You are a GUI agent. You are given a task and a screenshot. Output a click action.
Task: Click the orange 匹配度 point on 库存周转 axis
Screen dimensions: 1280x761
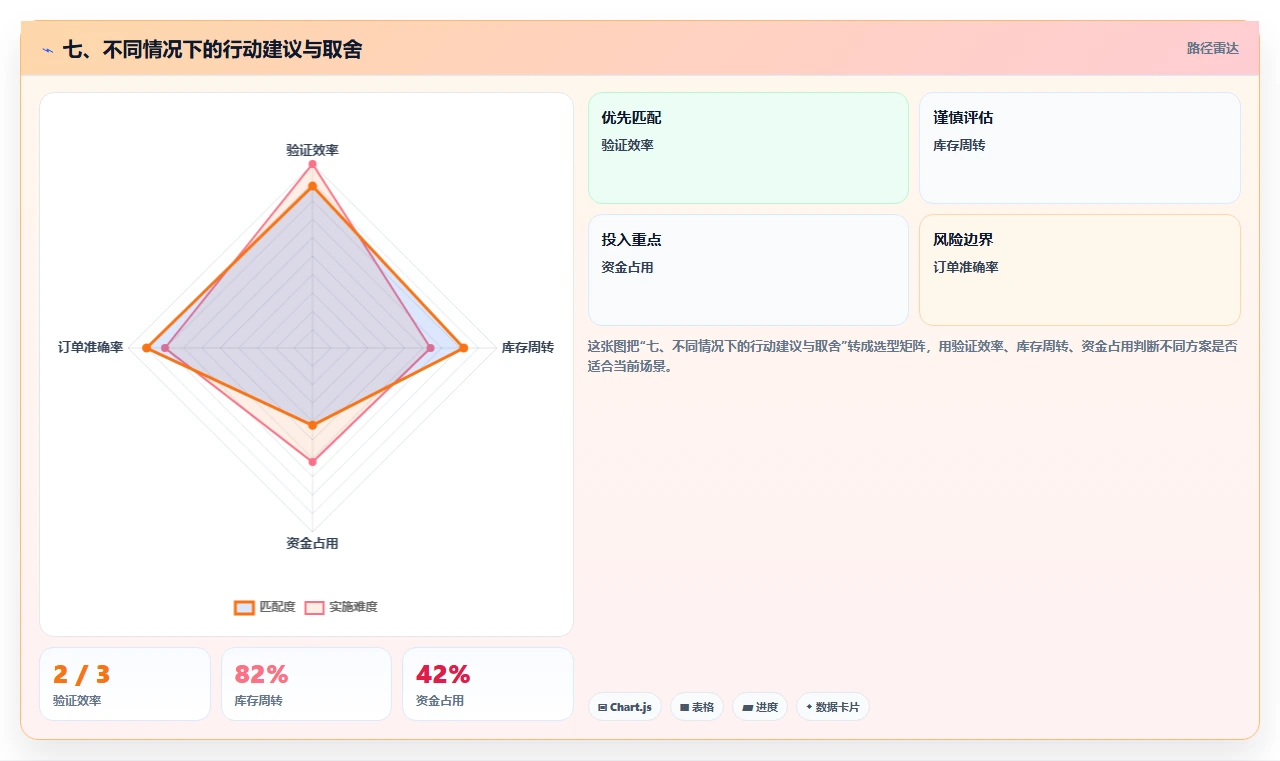pos(463,348)
